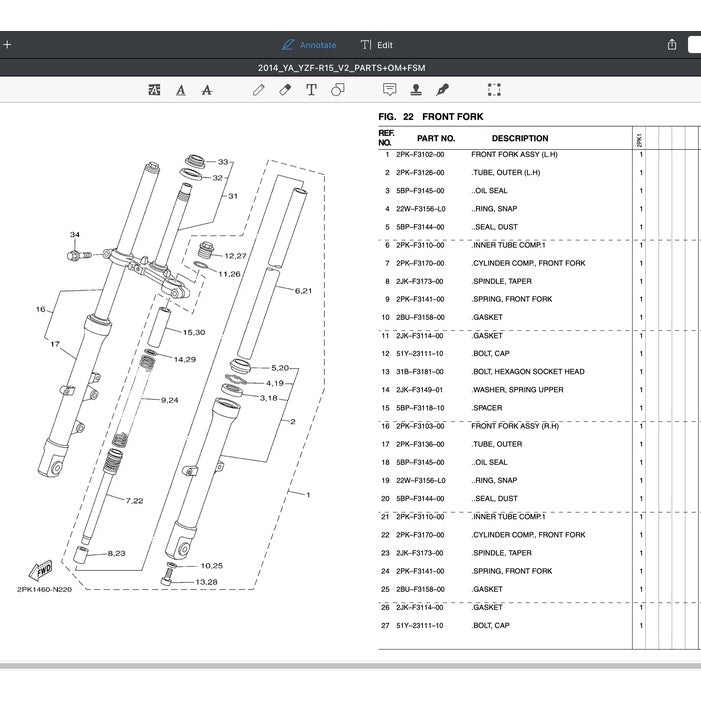Image resolution: width=701 pixels, height=701 pixels.
Task: Switch to Edit mode
Action: click(x=377, y=45)
